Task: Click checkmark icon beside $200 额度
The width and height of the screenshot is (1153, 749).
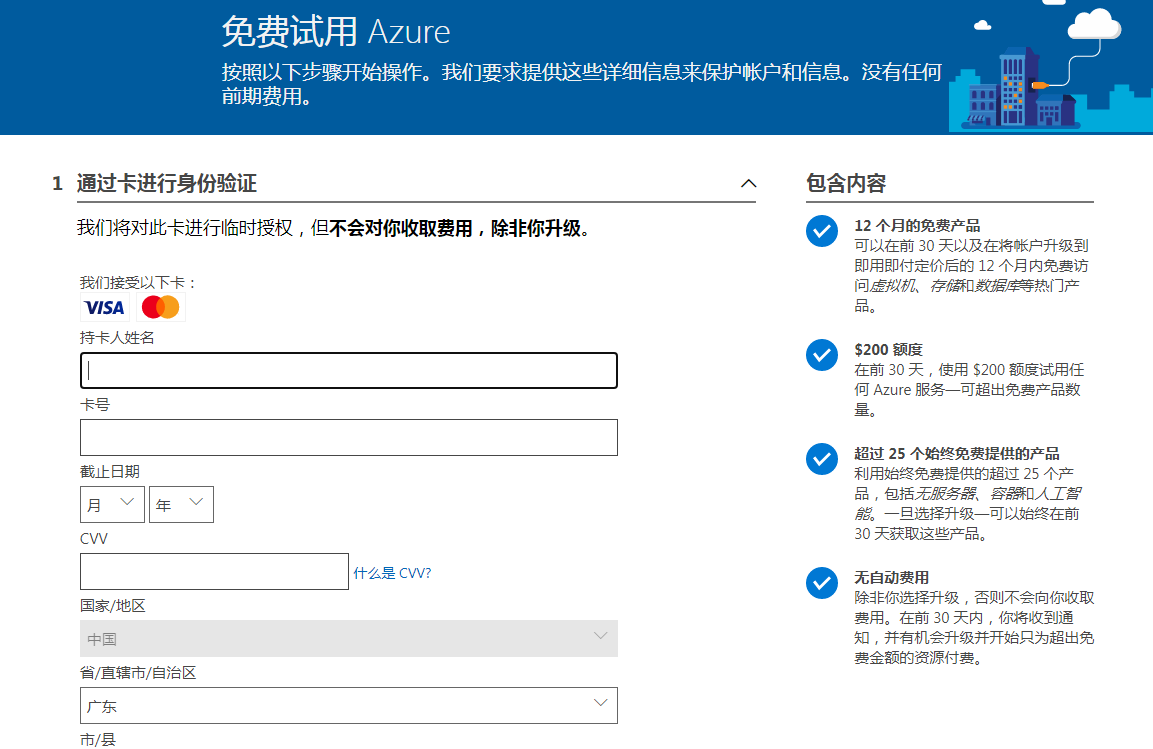Action: [822, 355]
